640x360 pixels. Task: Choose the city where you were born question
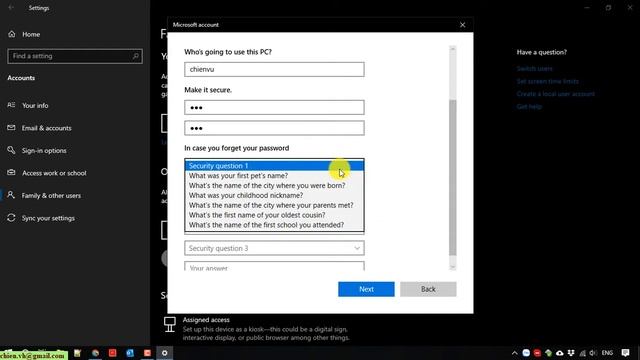[x=274, y=185]
